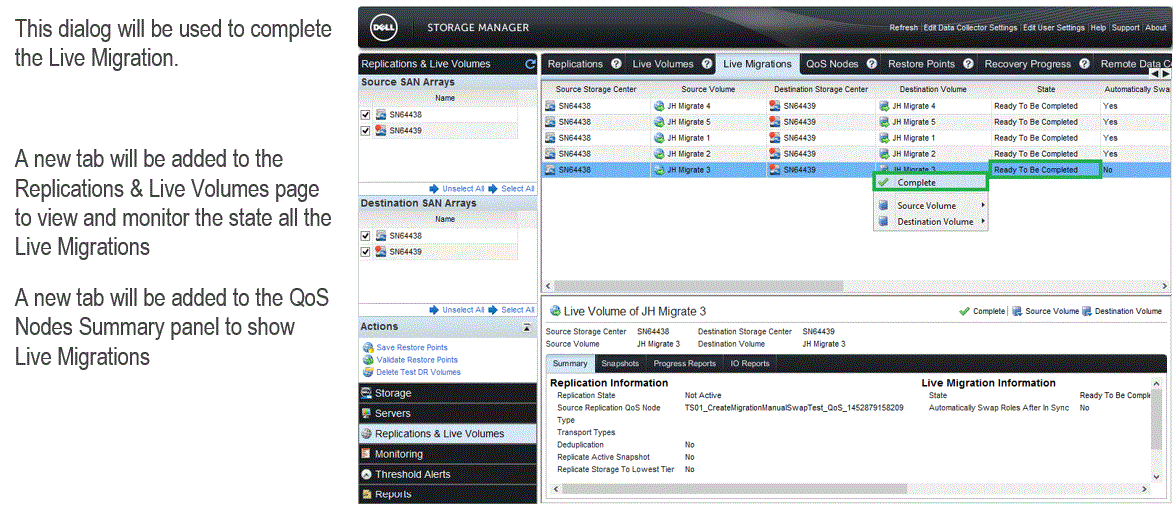
Task: Collapse the Actions panel
Action: point(527,327)
